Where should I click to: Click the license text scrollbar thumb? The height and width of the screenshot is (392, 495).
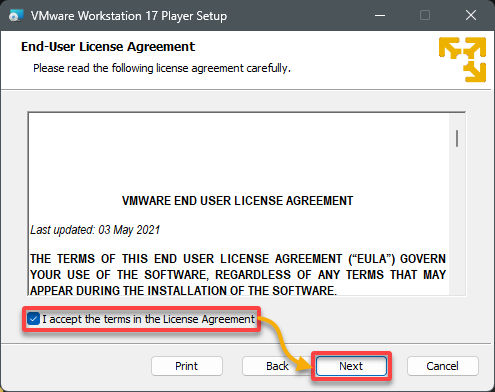[457, 138]
